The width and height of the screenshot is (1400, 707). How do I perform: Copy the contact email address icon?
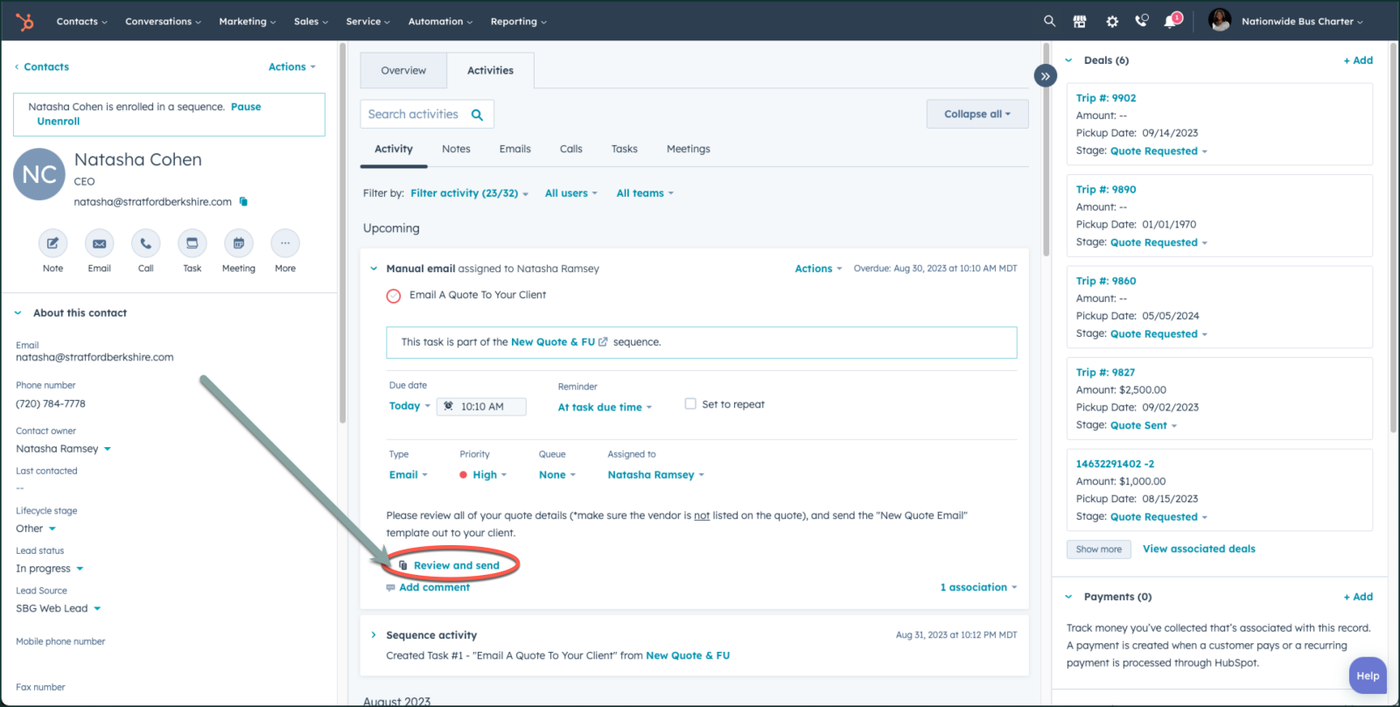pyautogui.click(x=243, y=202)
